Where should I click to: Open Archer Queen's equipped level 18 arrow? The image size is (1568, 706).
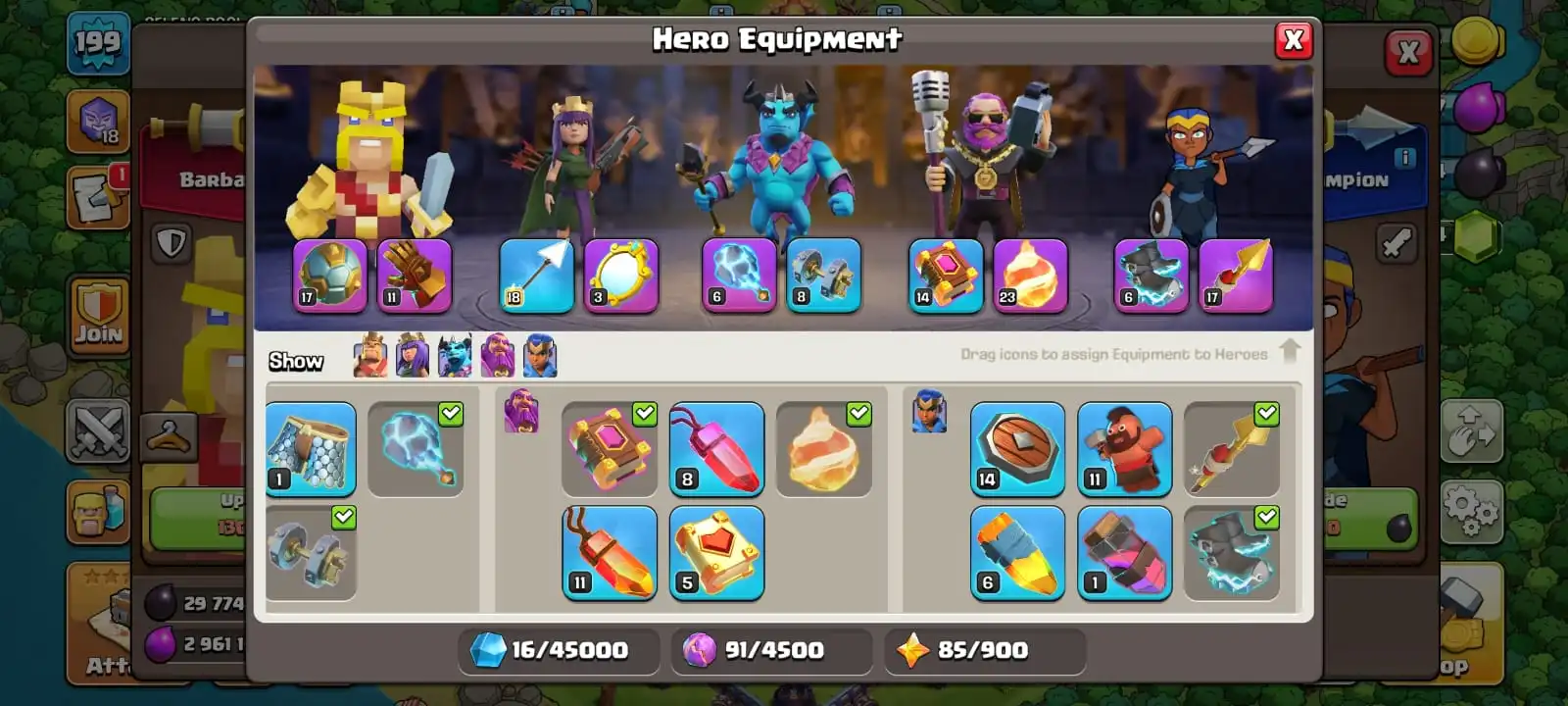coord(537,277)
